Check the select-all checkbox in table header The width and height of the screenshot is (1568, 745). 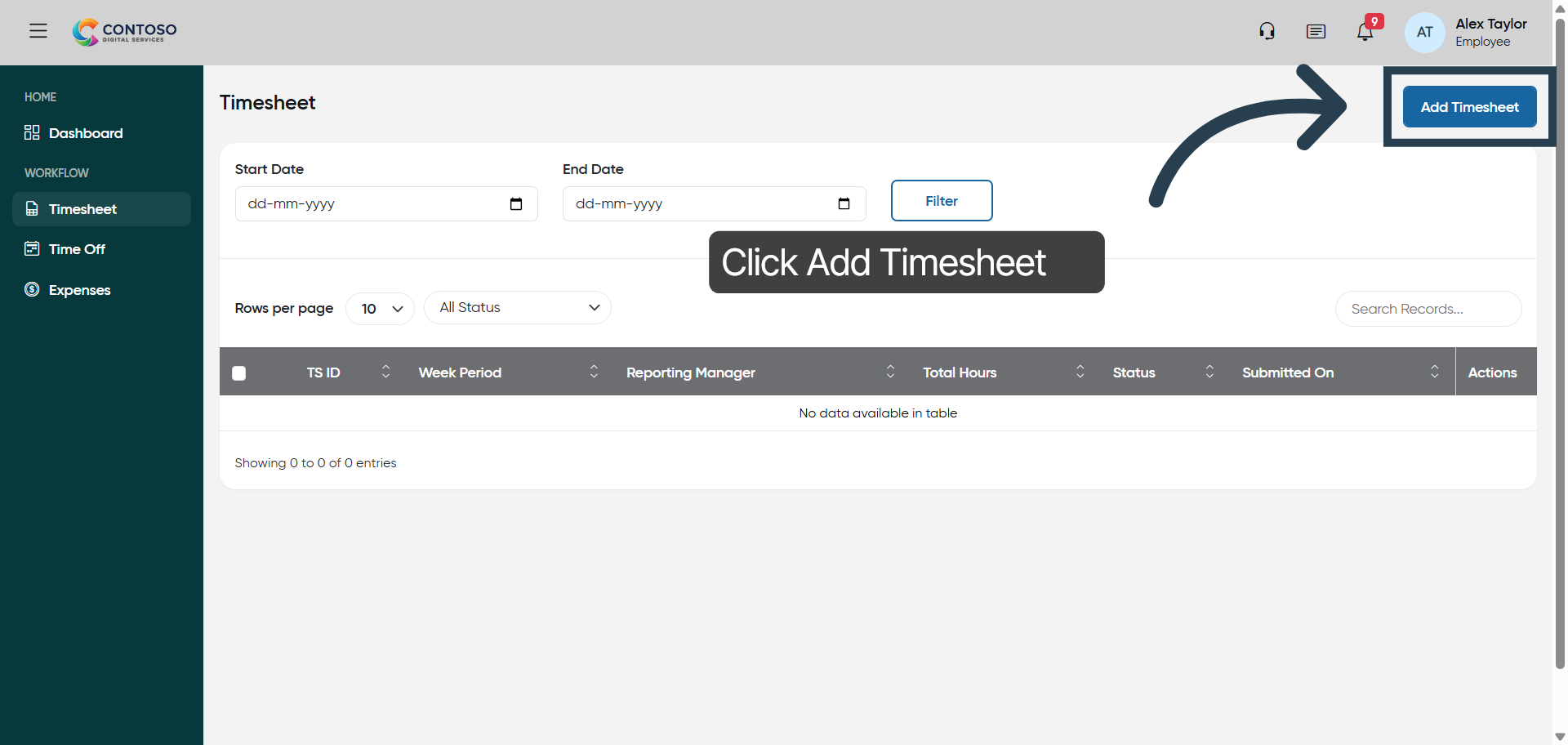point(239,372)
